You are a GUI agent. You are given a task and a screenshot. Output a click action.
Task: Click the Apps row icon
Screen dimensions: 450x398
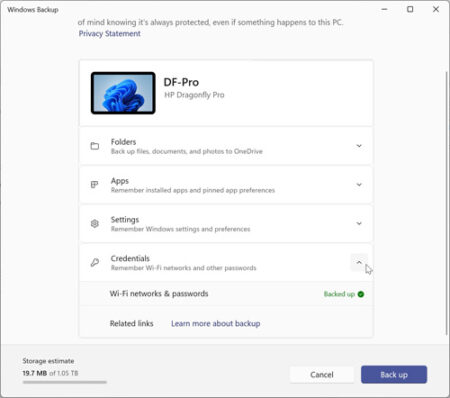coord(95,185)
